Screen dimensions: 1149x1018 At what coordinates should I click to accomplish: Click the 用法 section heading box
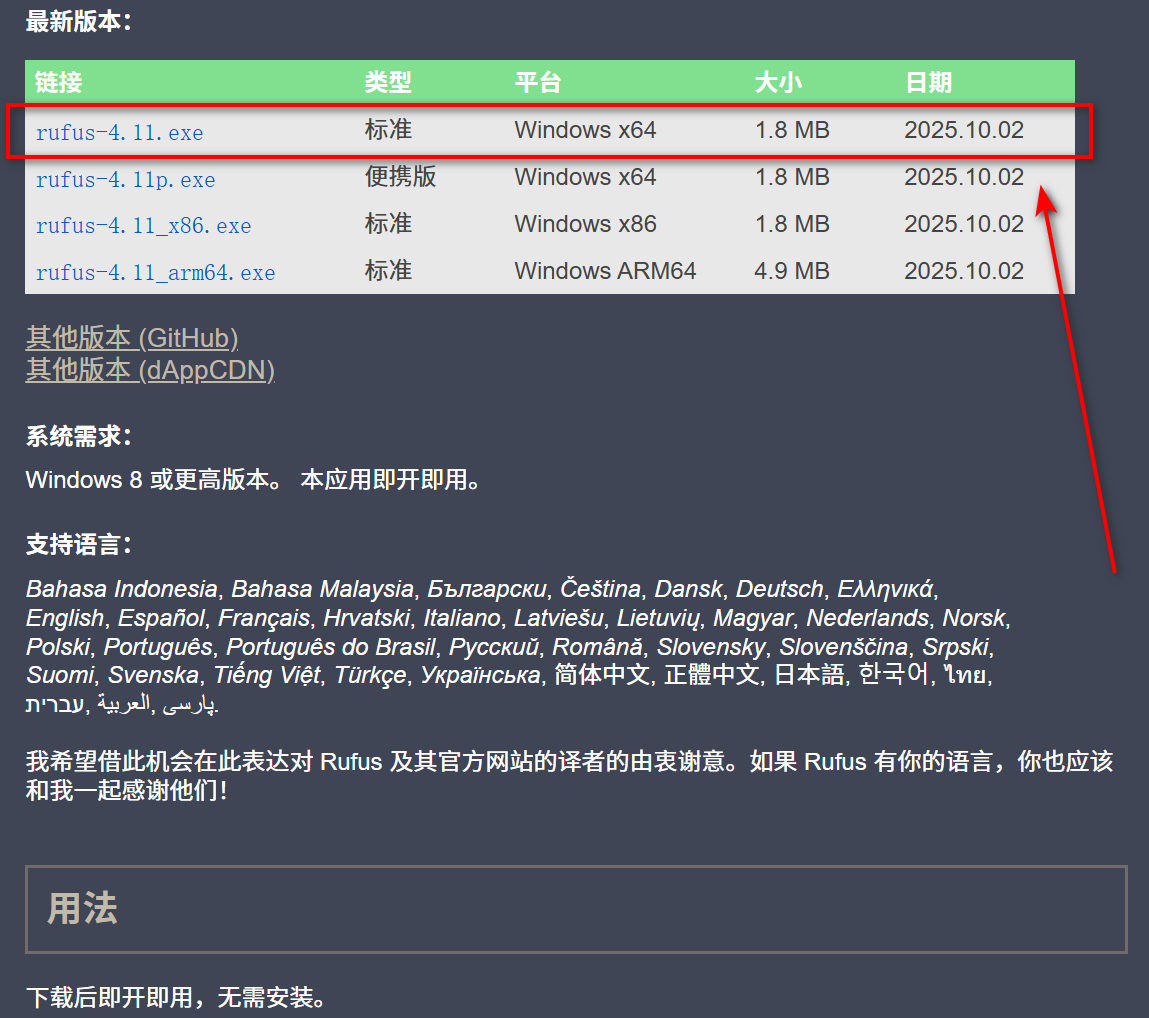(575, 909)
